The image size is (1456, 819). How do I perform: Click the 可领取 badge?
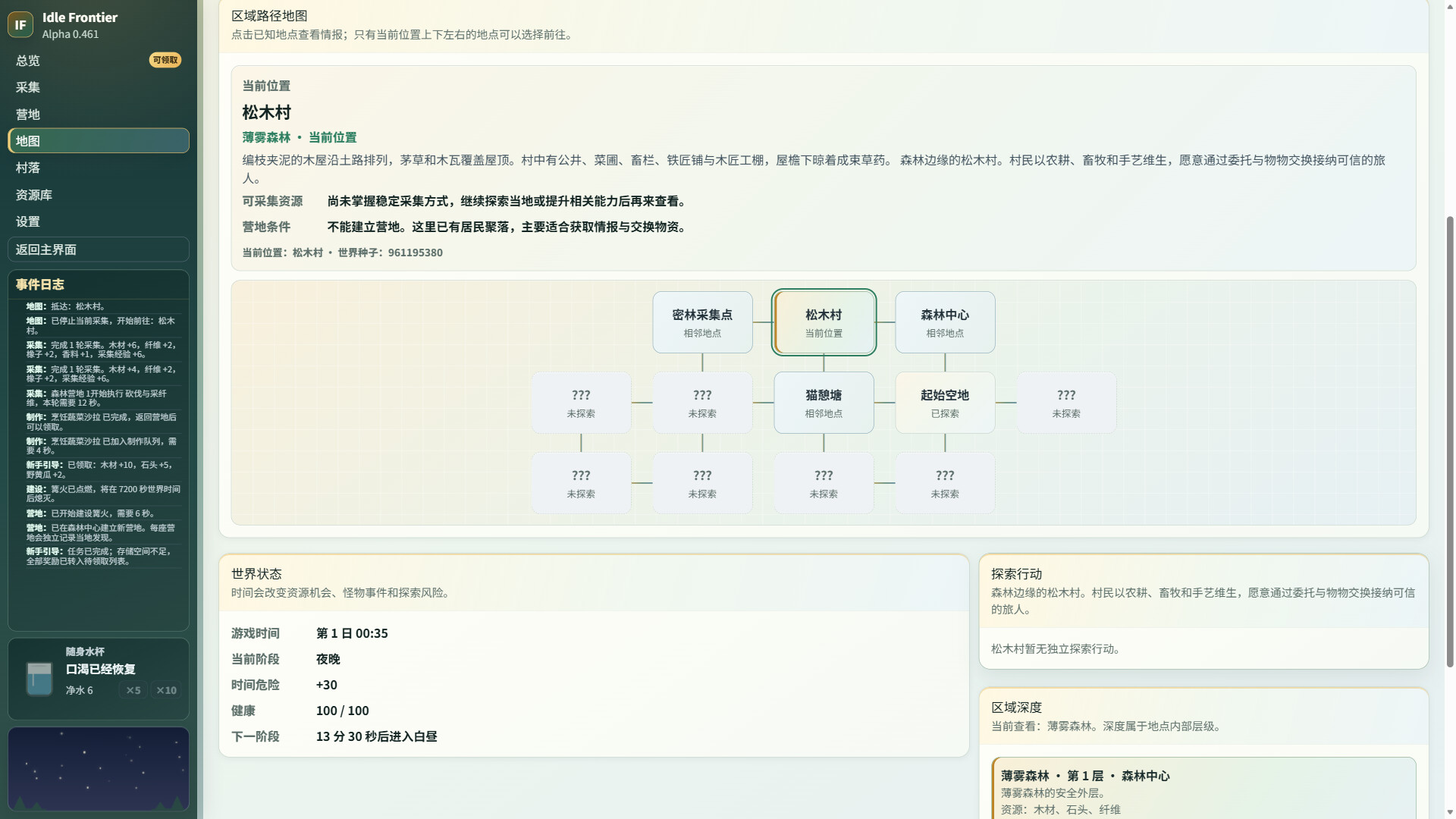pyautogui.click(x=165, y=60)
